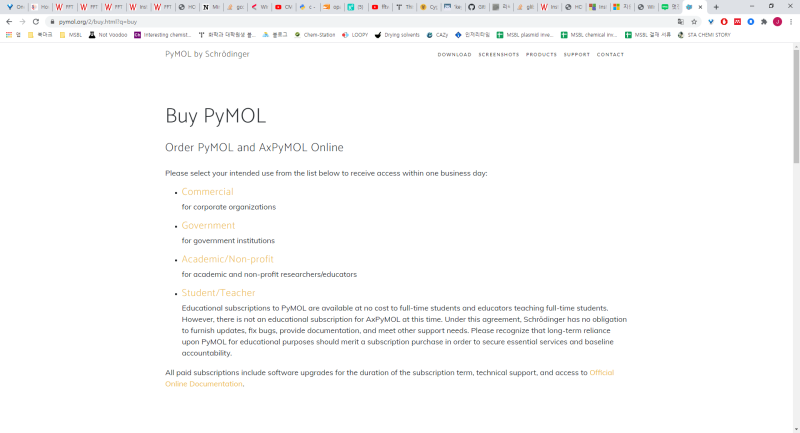
Task: Choose the Student/Teacher link
Action: [218, 293]
